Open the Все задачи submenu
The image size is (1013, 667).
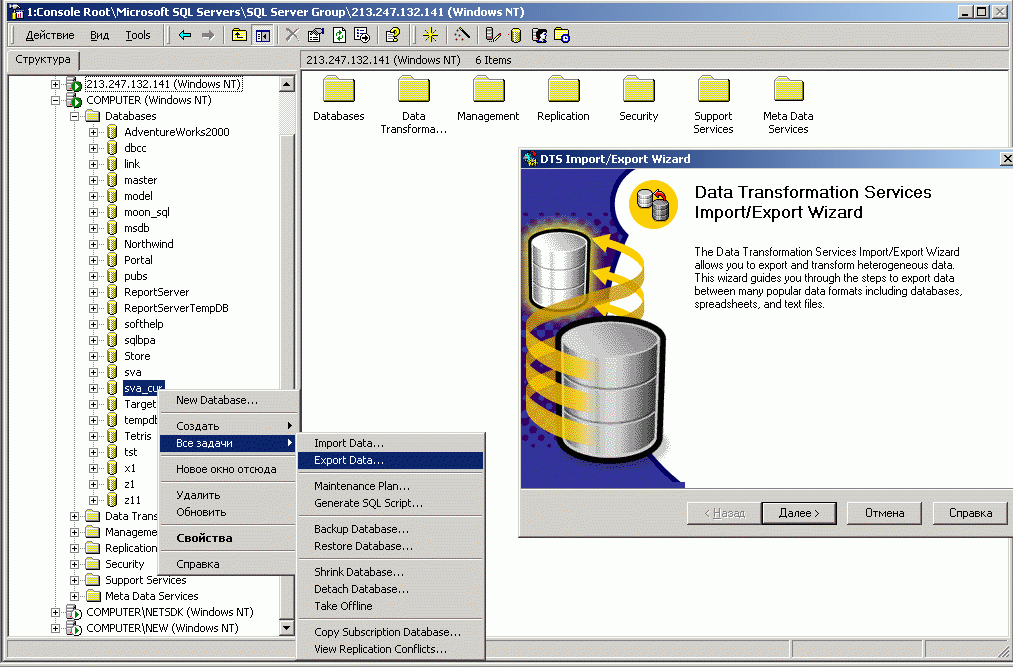pyautogui.click(x=229, y=443)
